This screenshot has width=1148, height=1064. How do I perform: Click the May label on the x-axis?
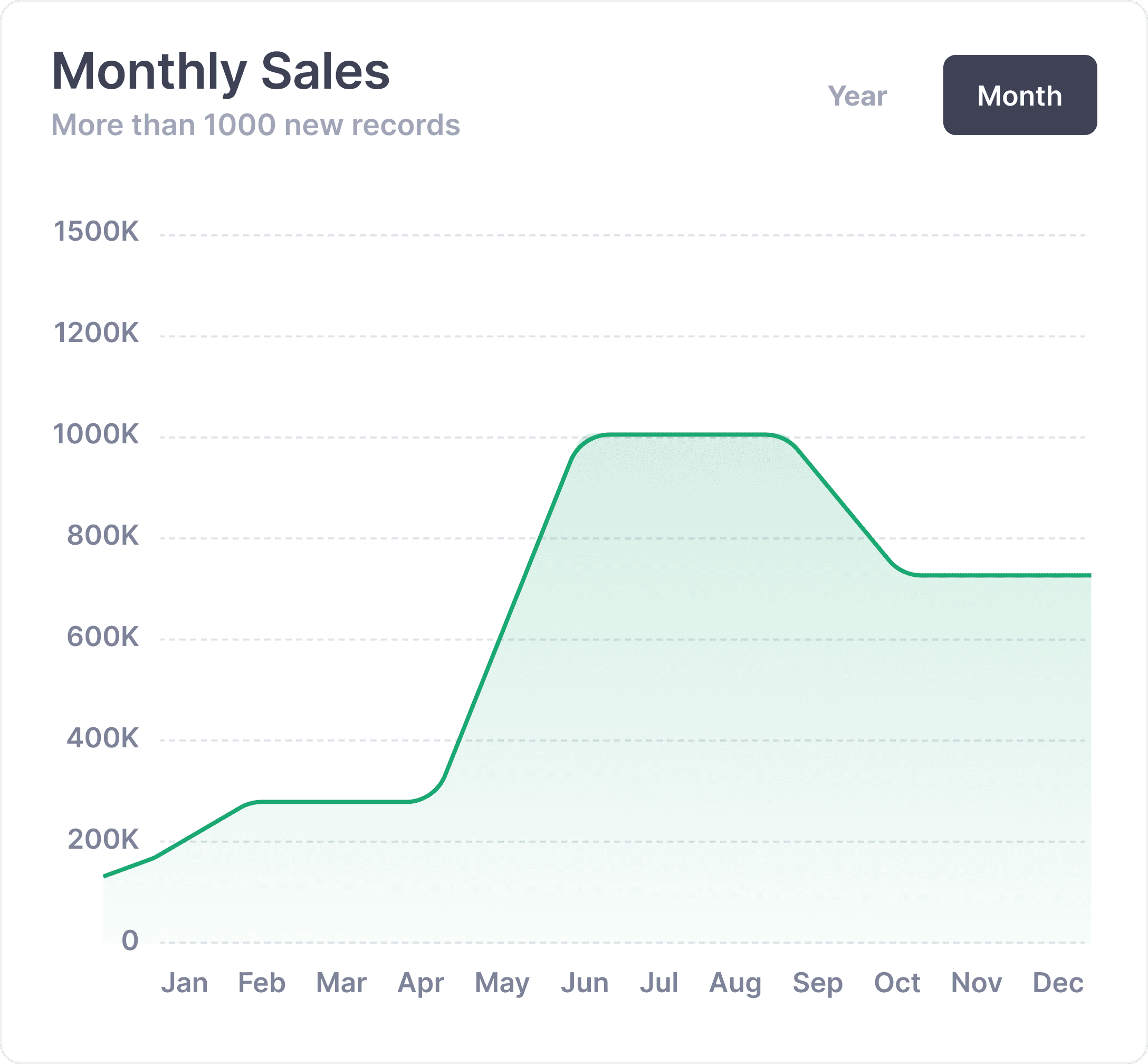[502, 983]
